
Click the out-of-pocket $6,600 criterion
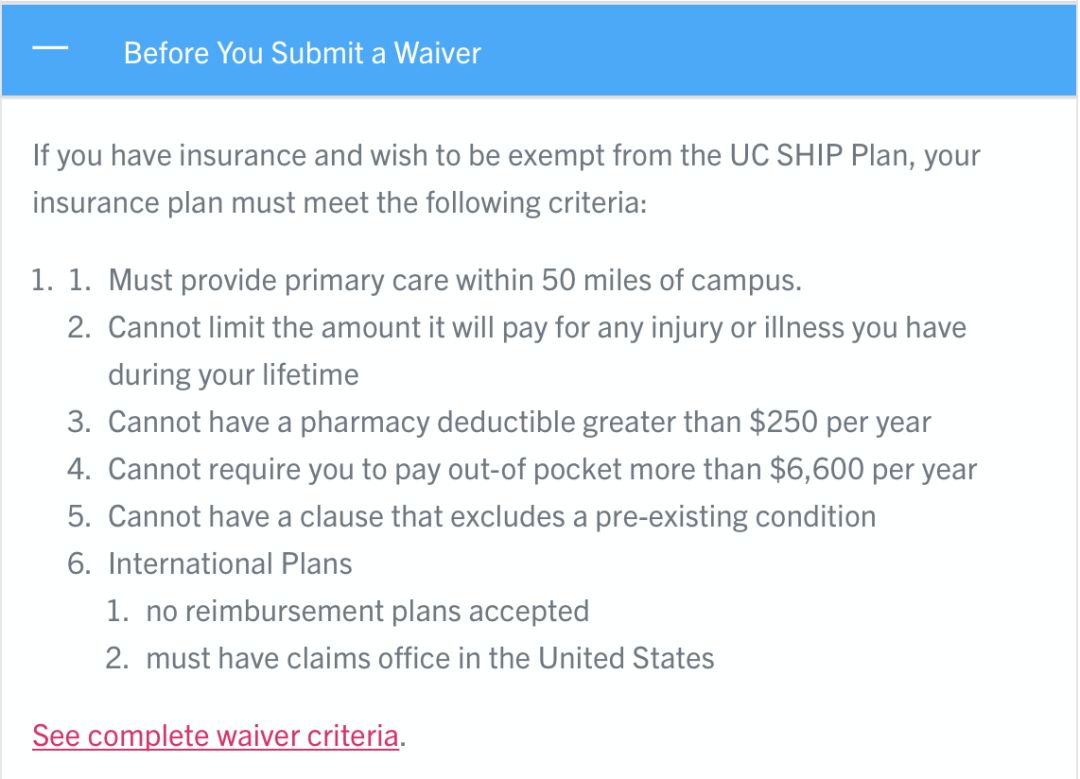(x=542, y=469)
